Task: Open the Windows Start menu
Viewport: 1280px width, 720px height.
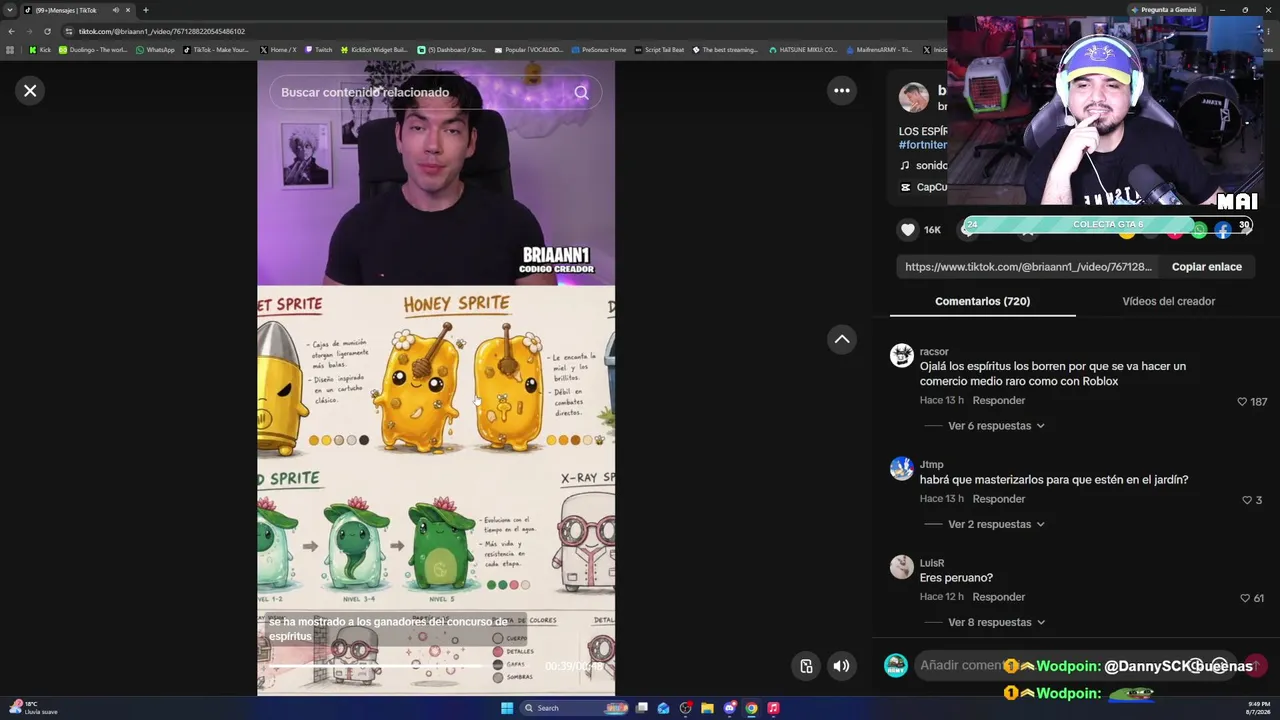Action: point(507,708)
